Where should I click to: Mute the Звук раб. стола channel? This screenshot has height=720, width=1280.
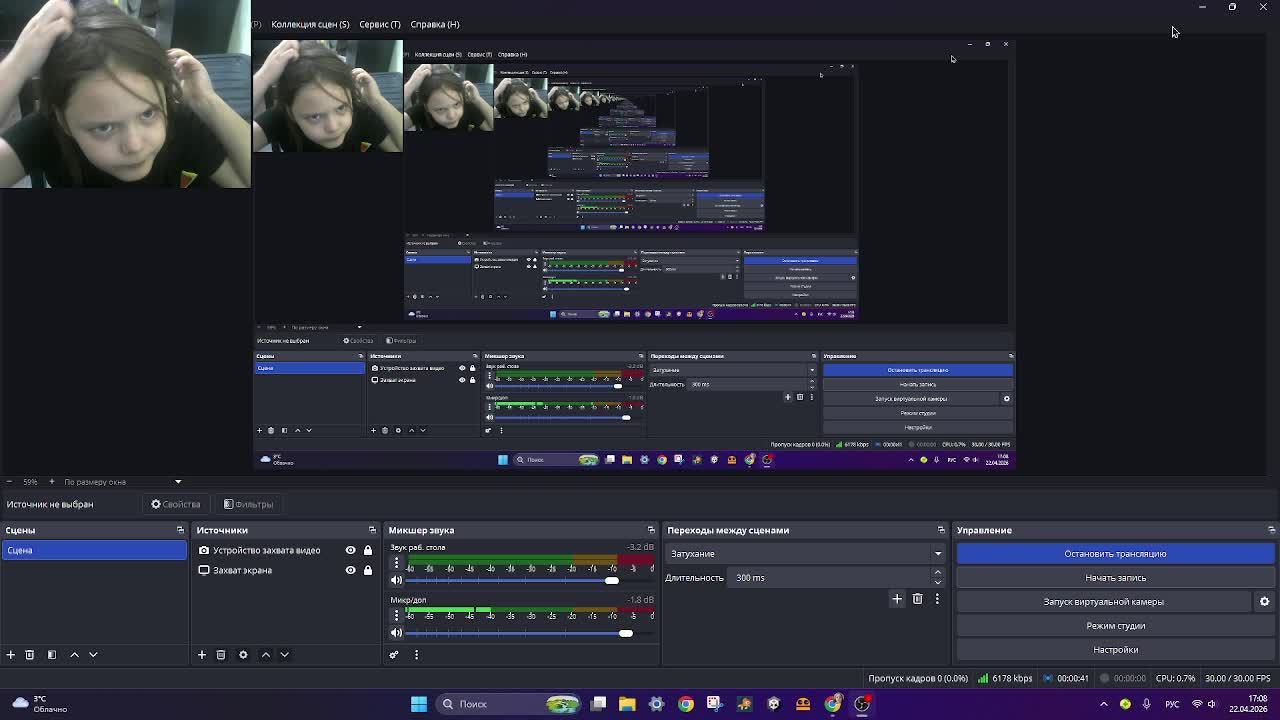coord(396,581)
